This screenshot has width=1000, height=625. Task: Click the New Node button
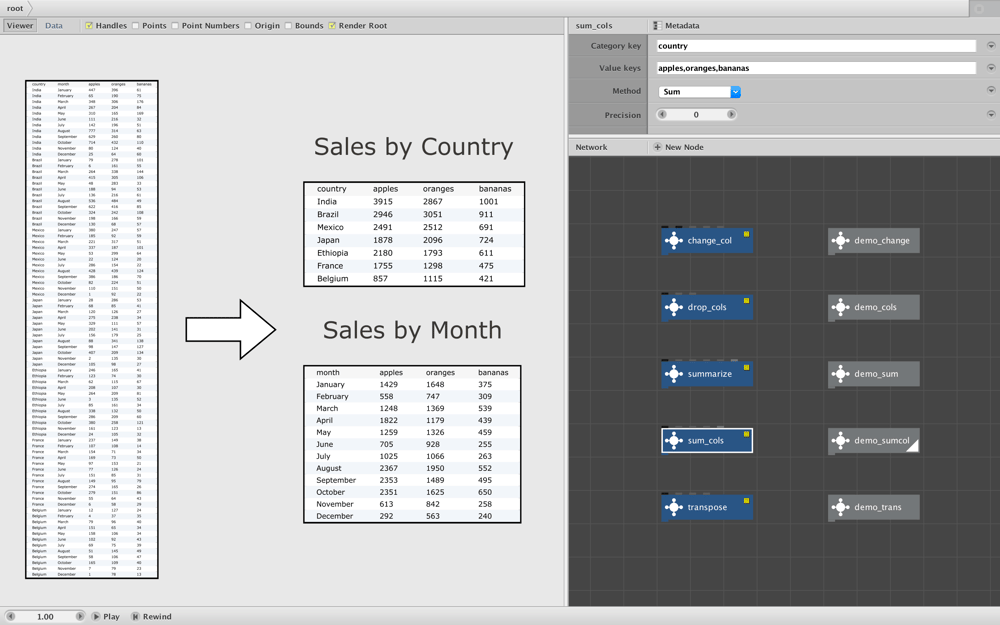[679, 147]
